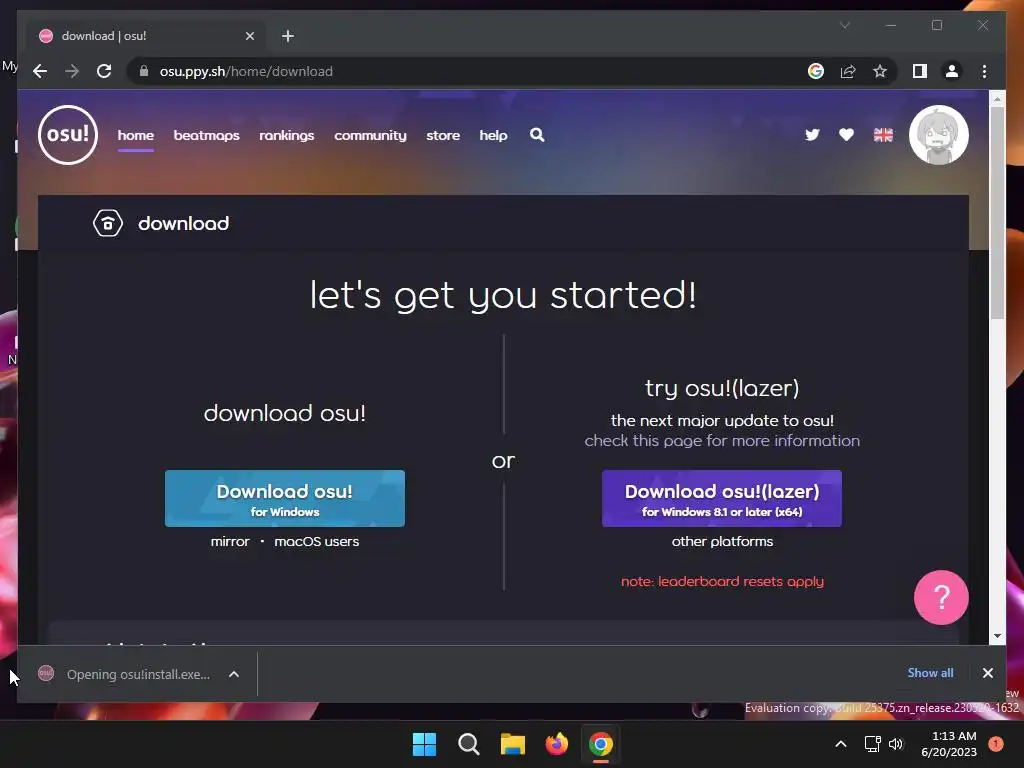
Task: Open the beatmaps nav menu
Action: click(206, 135)
